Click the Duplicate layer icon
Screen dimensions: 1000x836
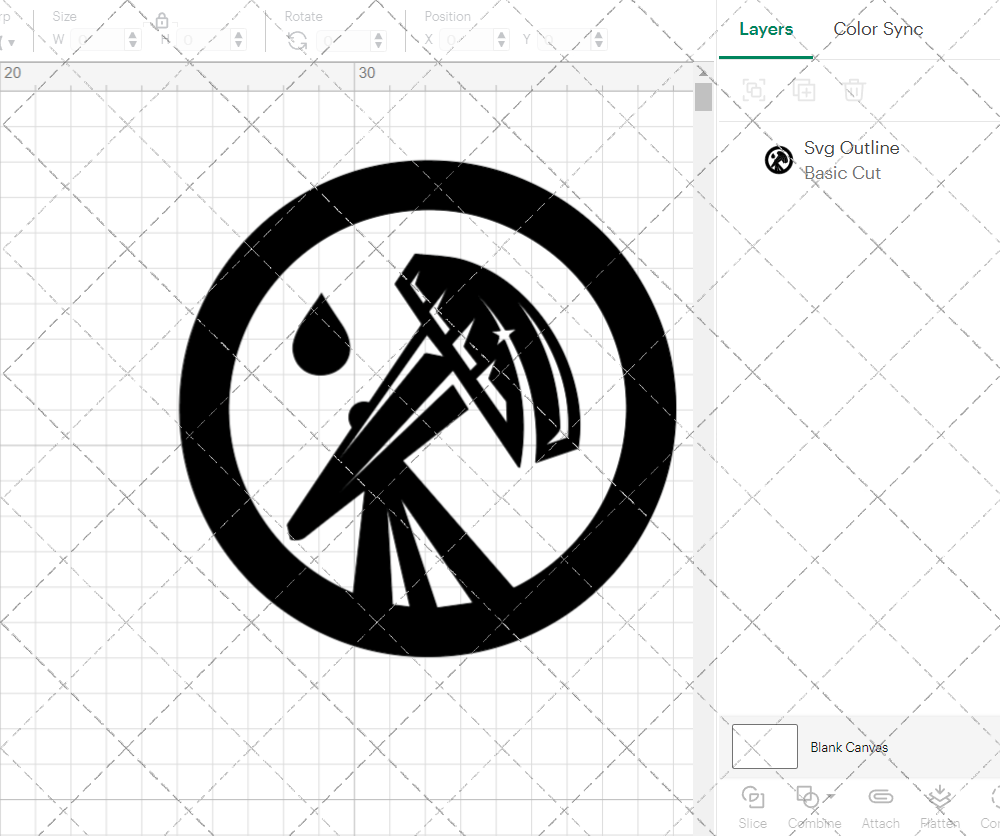click(804, 91)
